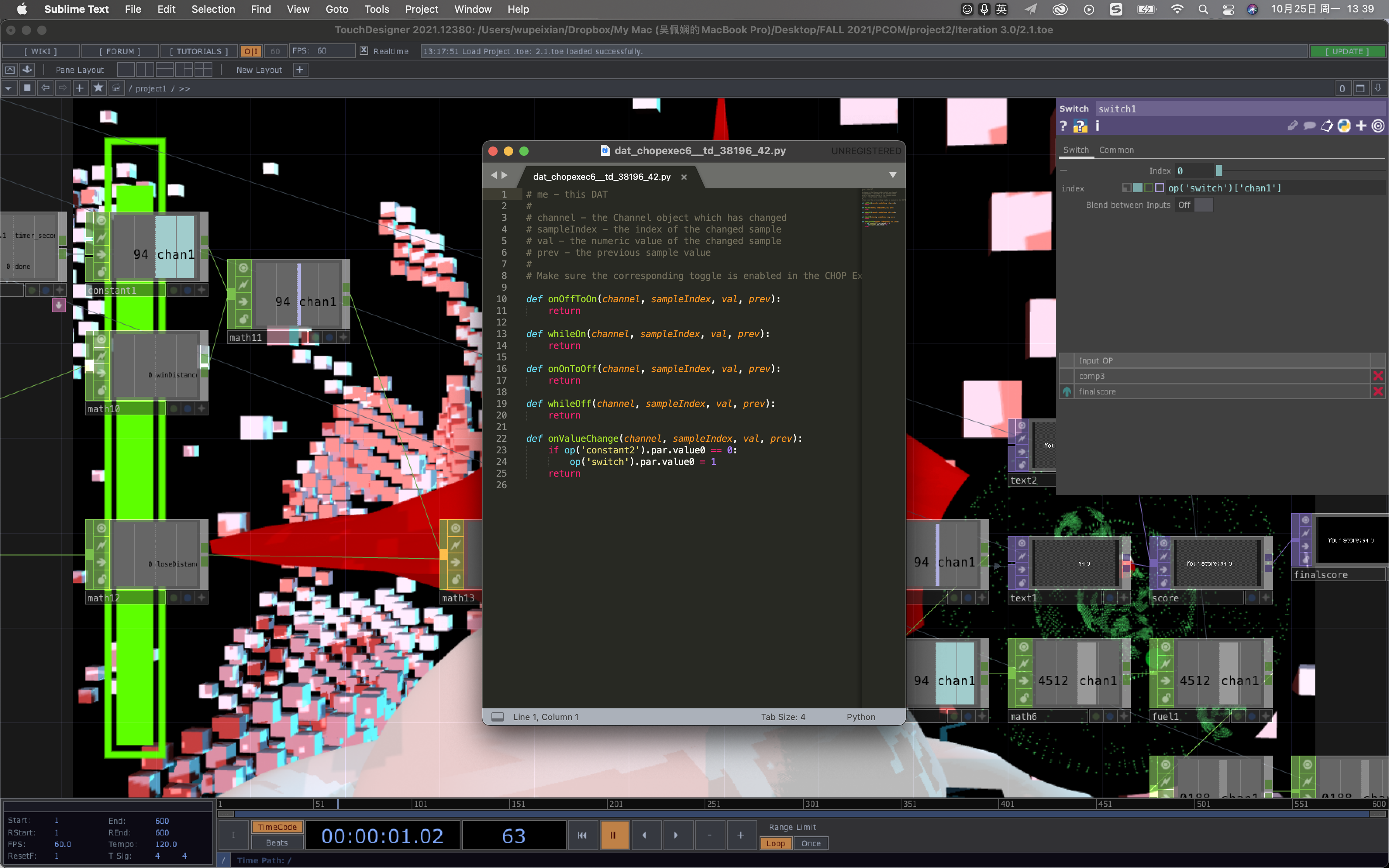Open the Sublime Text File menu
This screenshot has width=1389, height=868.
pyautogui.click(x=133, y=9)
